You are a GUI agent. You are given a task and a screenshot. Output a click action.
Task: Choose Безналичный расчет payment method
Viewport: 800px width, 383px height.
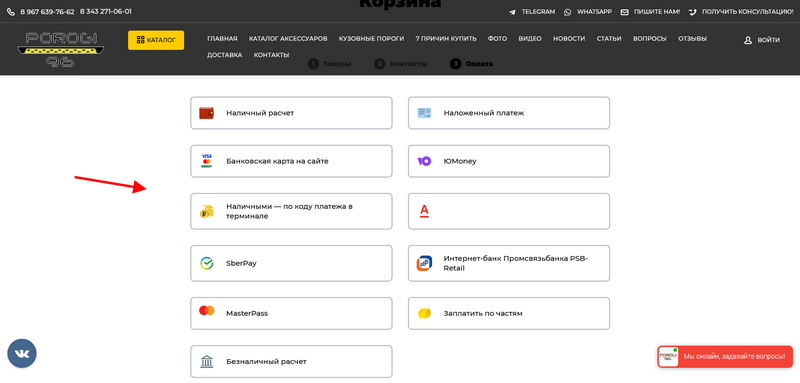[291, 362]
